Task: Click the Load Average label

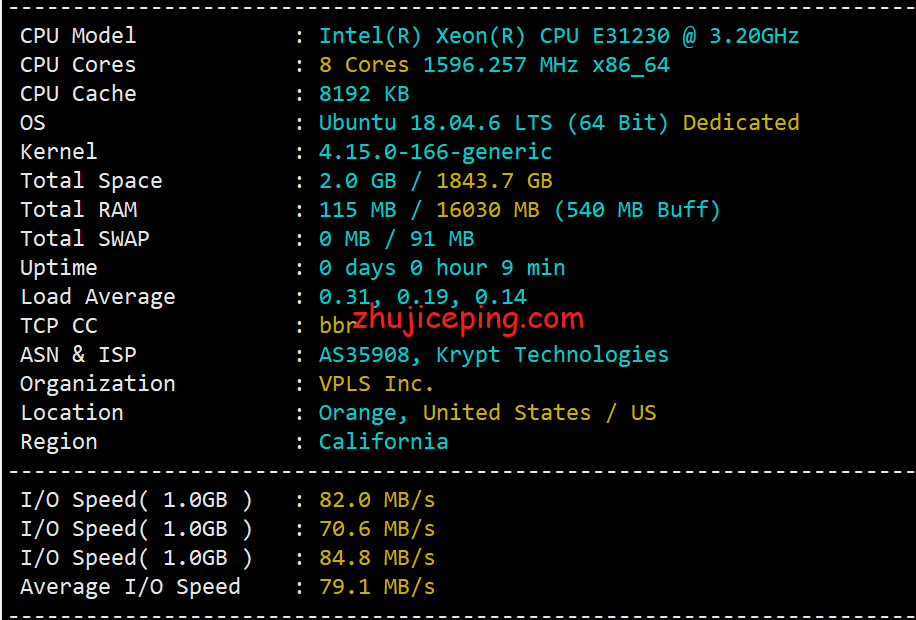Action: coord(98,297)
